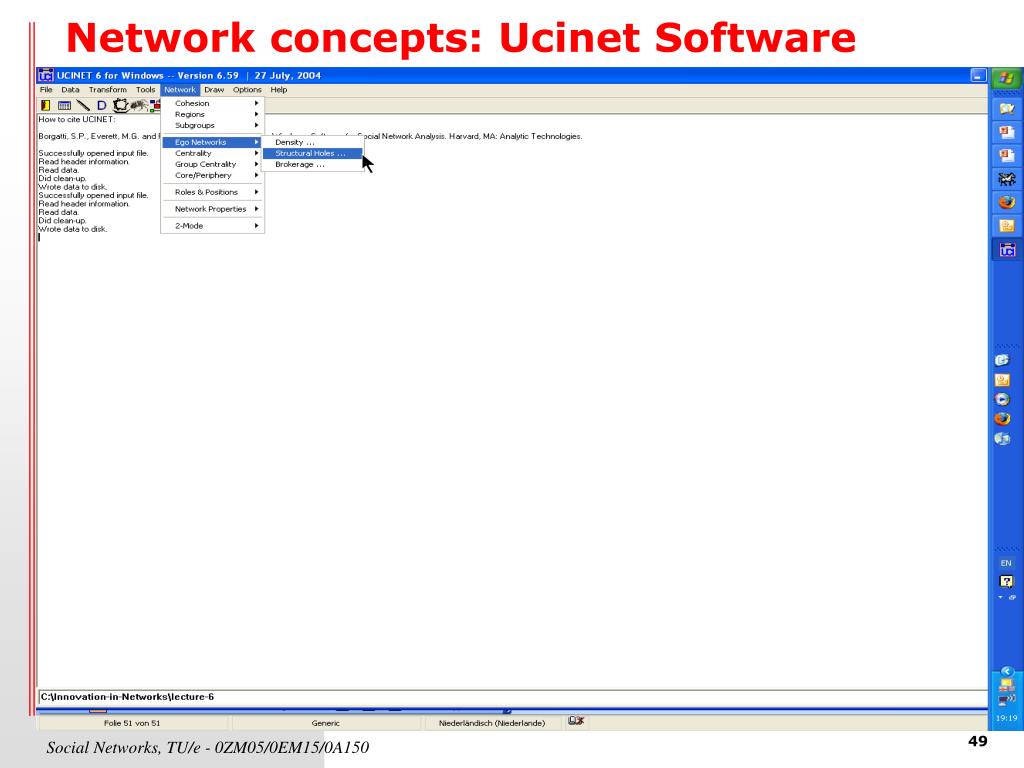Image resolution: width=1024 pixels, height=768 pixels.
Task: Launch Windows Media Player quick launch icon
Action: [1002, 399]
